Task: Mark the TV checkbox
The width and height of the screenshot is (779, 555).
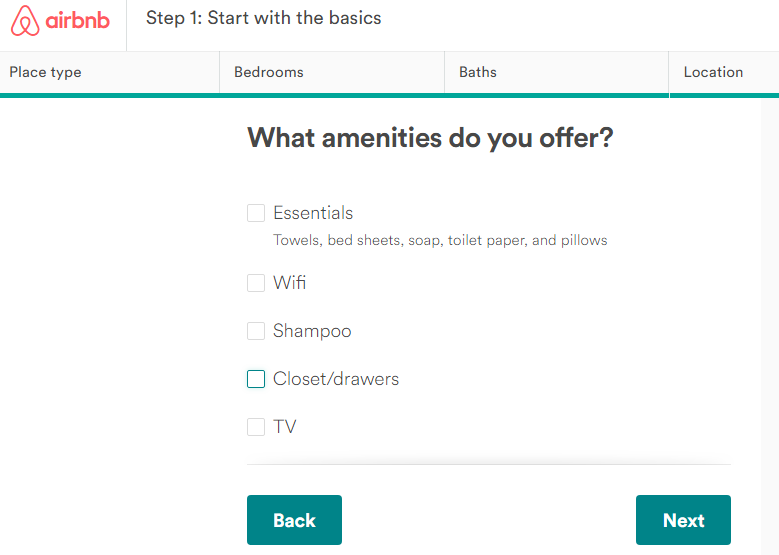Action: pos(256,427)
